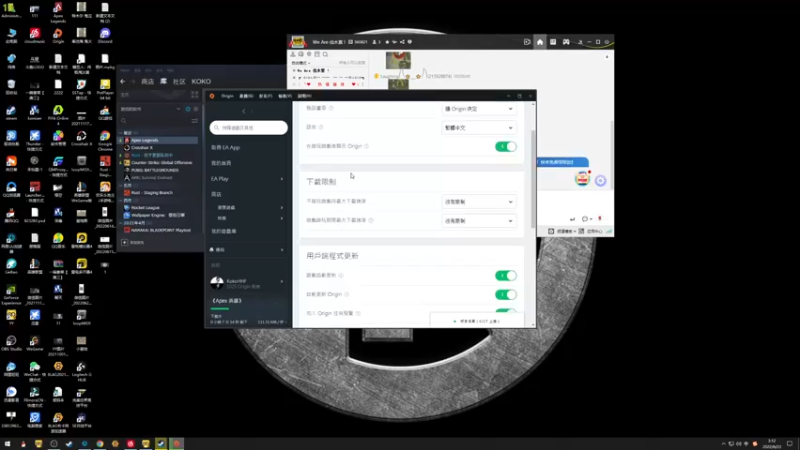Click the Origin settings vertical scrollbar

[534, 179]
